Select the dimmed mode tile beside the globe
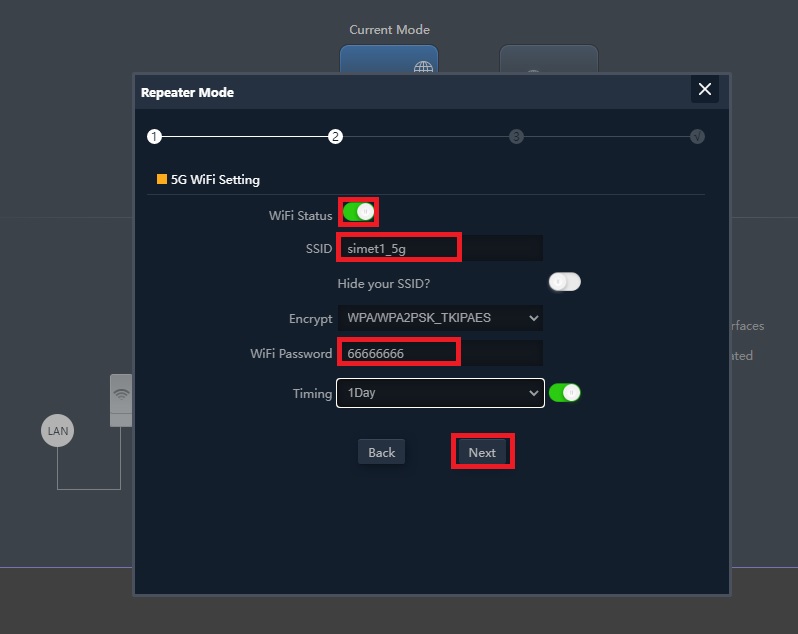 point(548,61)
